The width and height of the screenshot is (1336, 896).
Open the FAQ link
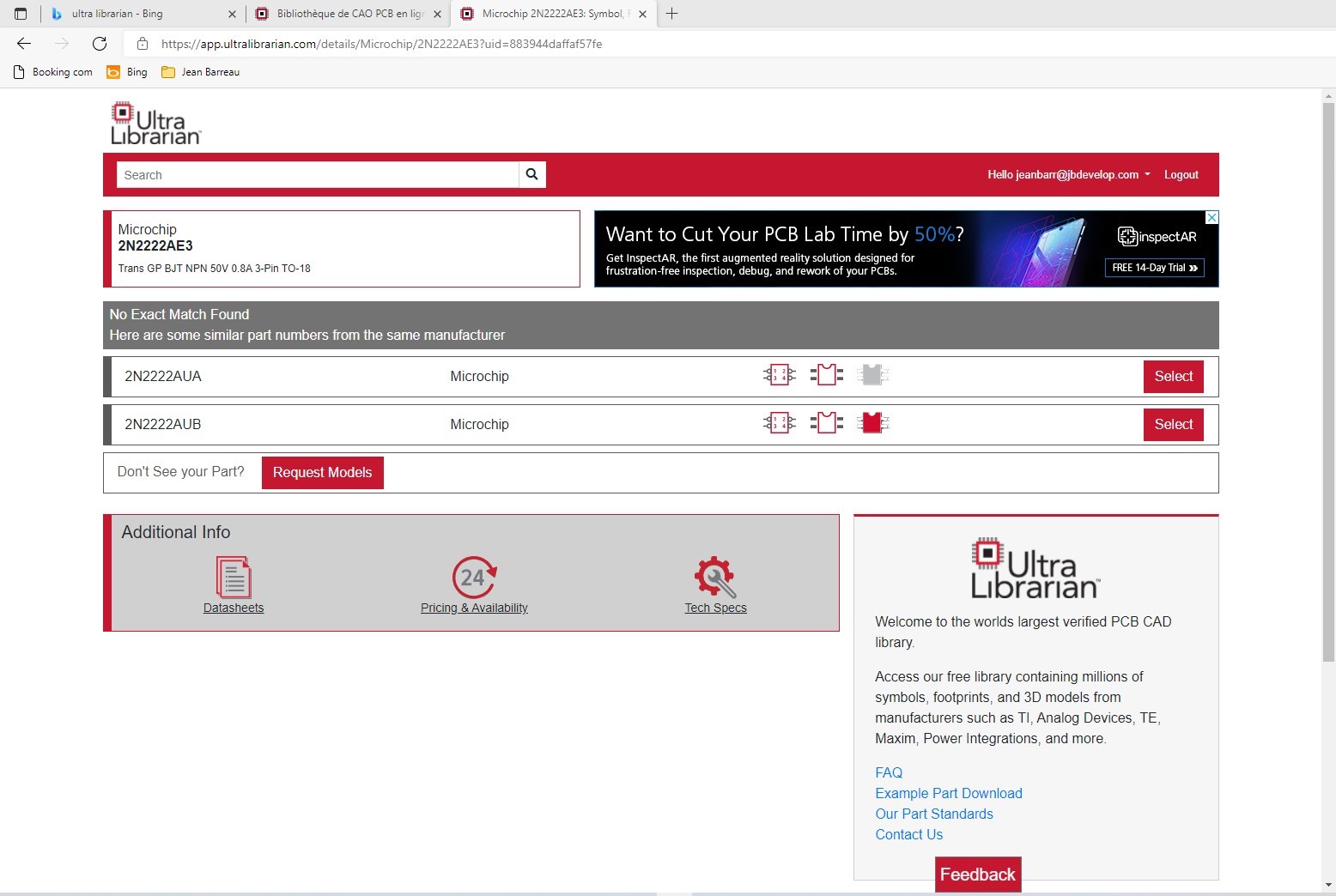pos(889,772)
